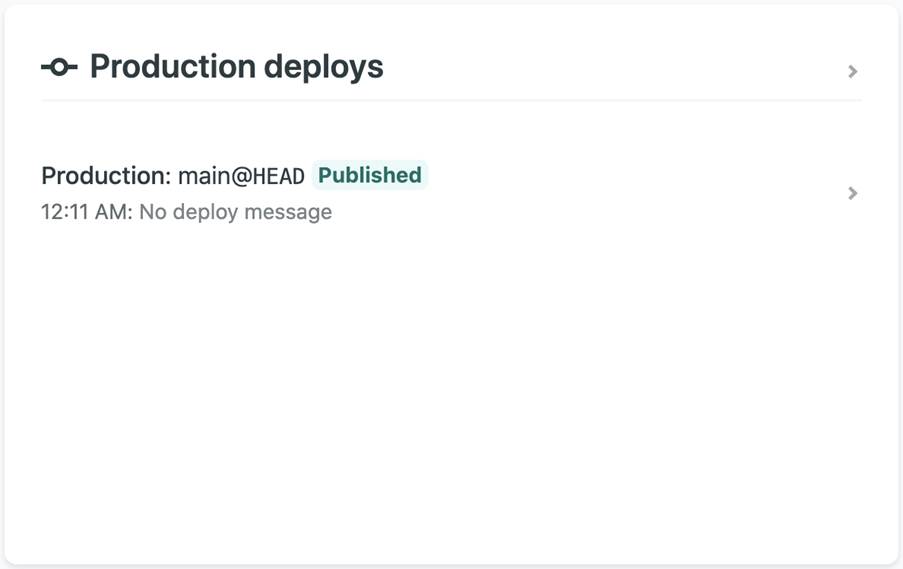
Task: Click the chevron right of Production deploys
Action: 852,71
